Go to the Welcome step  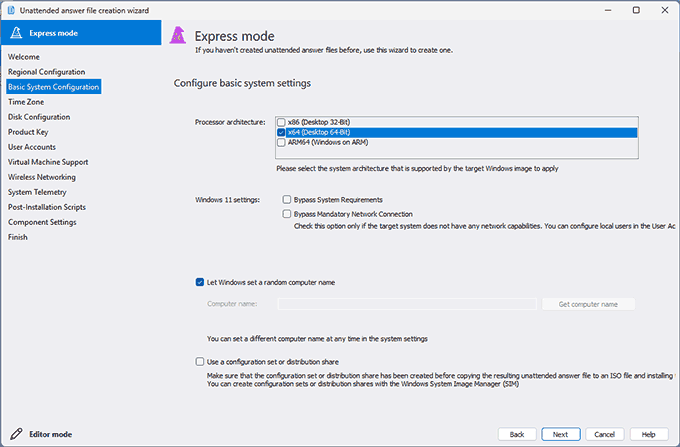(x=24, y=57)
